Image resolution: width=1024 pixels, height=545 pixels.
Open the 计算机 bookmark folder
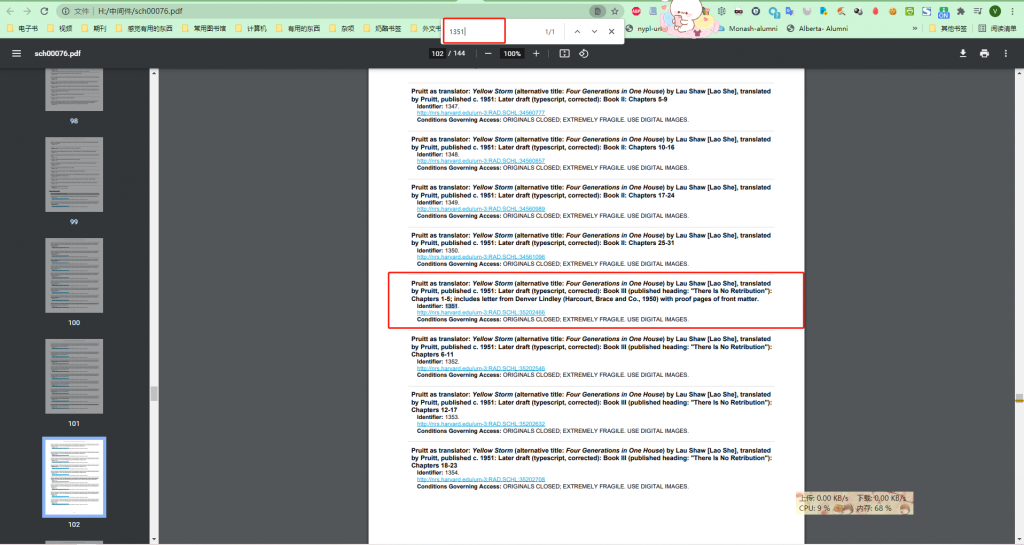coord(251,29)
